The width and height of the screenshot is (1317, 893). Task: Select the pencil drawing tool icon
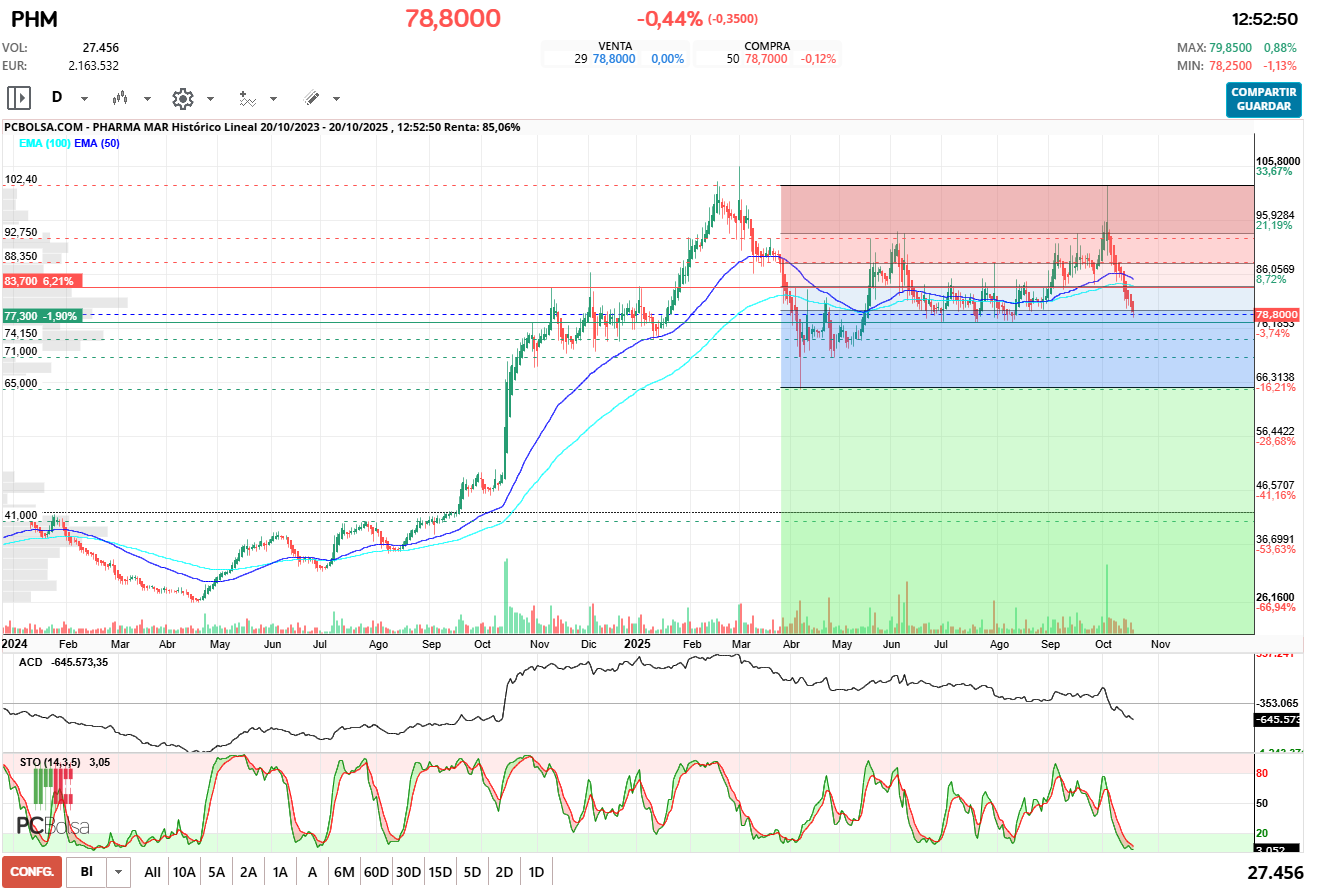(311, 98)
